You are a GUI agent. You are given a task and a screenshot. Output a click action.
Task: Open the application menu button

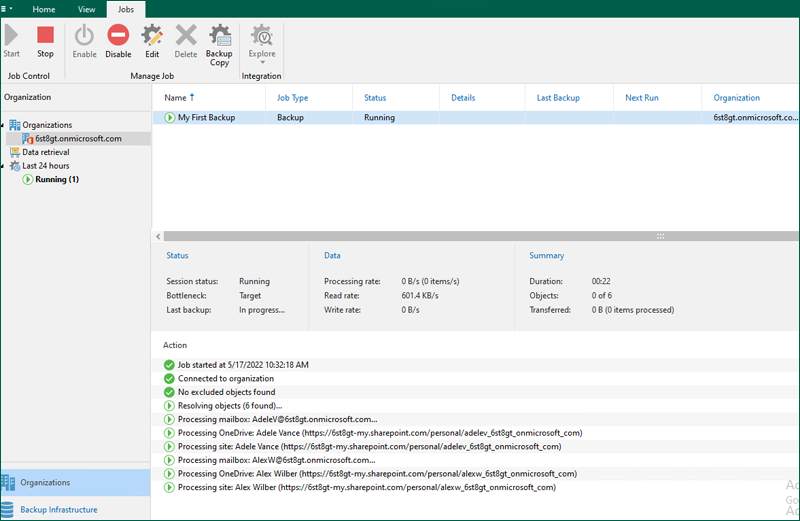click(7, 9)
